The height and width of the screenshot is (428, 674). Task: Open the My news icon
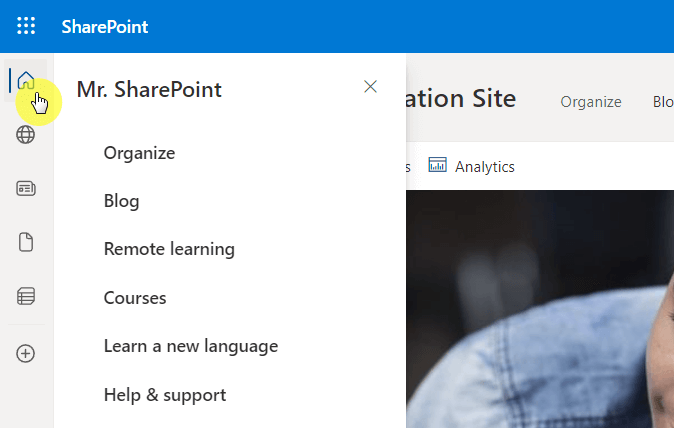(x=26, y=189)
